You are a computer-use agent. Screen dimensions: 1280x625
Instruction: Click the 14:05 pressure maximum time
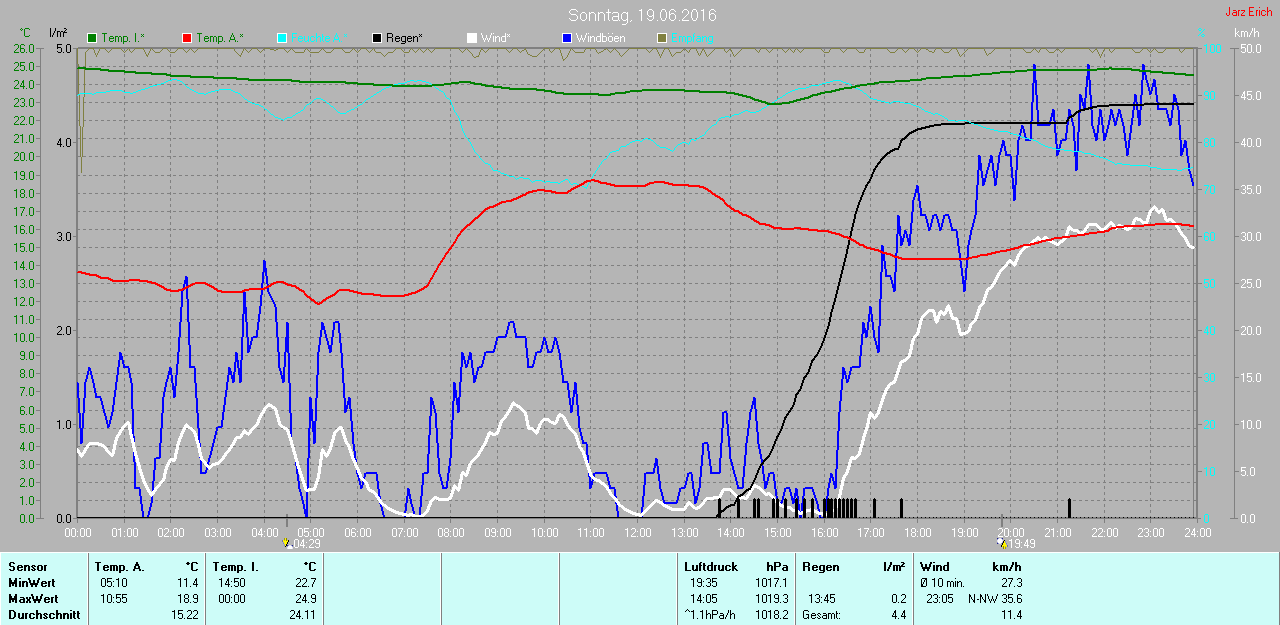pos(704,599)
